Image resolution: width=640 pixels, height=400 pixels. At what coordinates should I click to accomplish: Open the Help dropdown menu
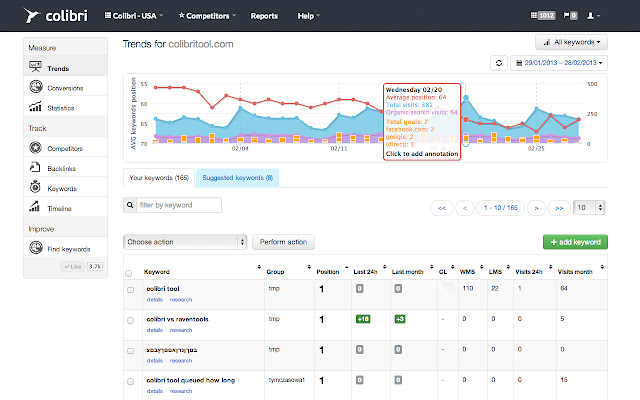click(x=308, y=16)
